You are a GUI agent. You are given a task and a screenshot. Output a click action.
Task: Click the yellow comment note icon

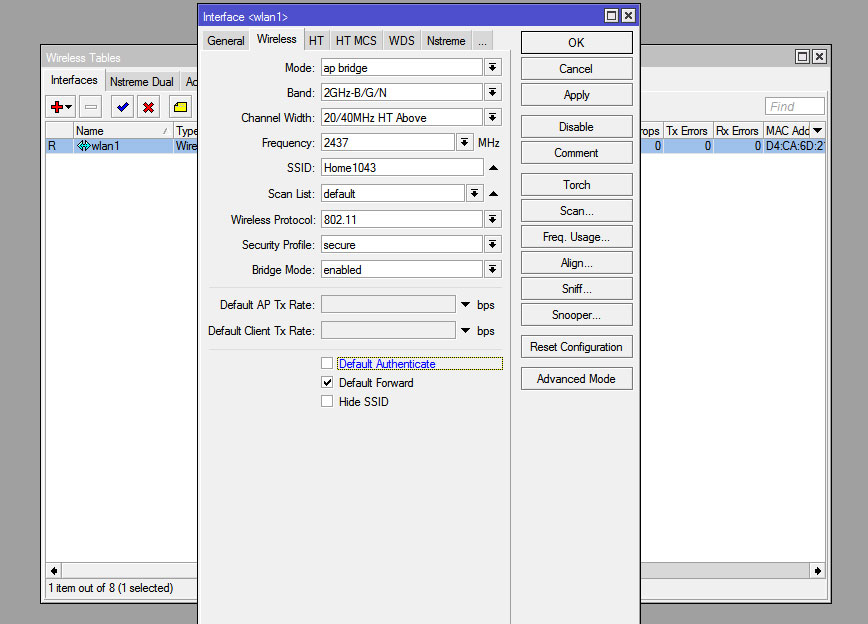pyautogui.click(x=180, y=107)
